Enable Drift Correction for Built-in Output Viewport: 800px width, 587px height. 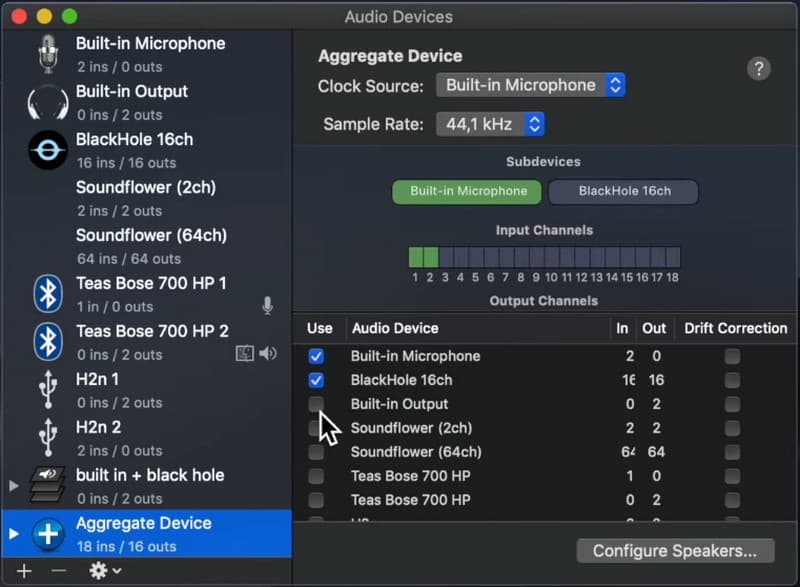coord(732,404)
